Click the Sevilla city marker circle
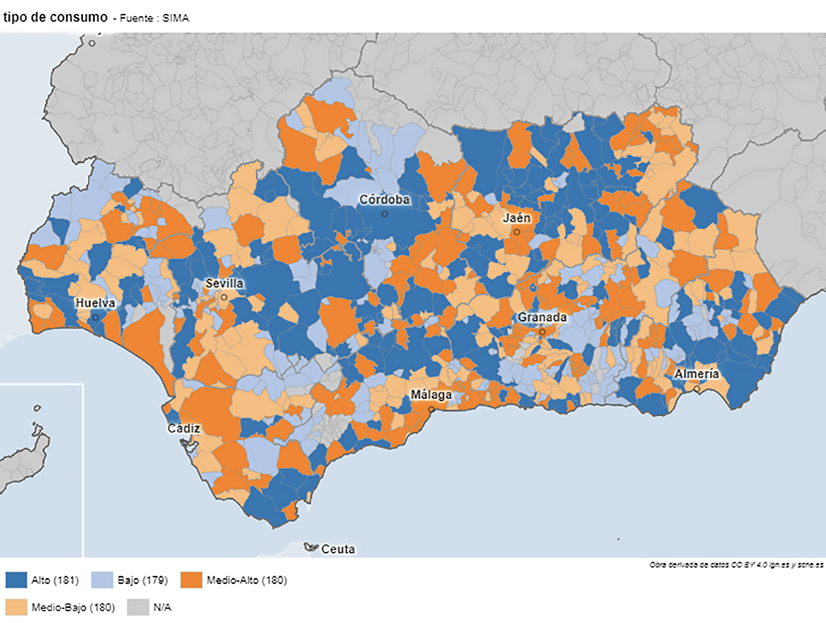826x623 pixels. 224,297
